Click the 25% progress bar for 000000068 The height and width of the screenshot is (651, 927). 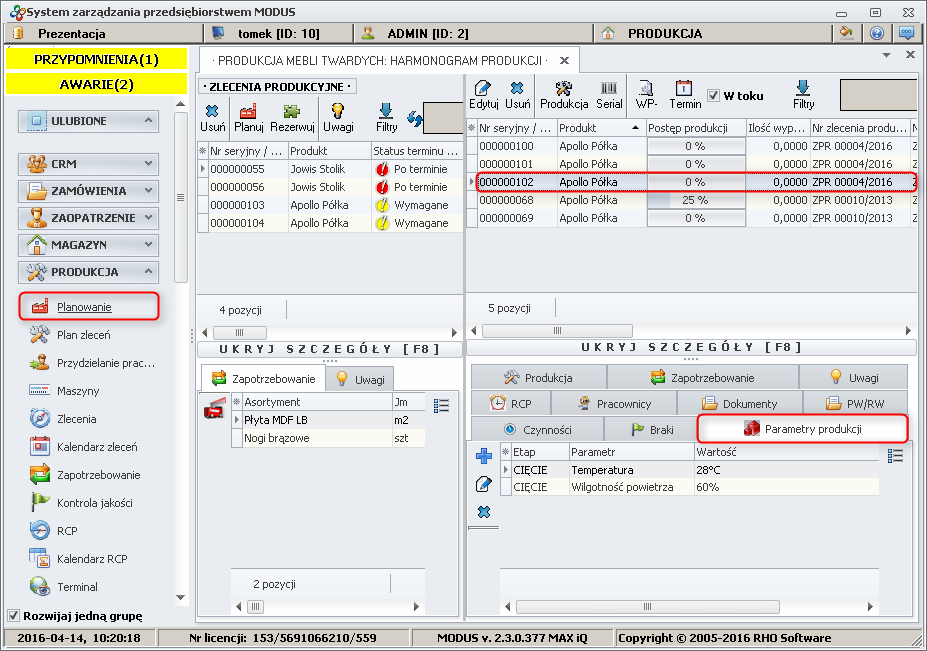point(695,200)
